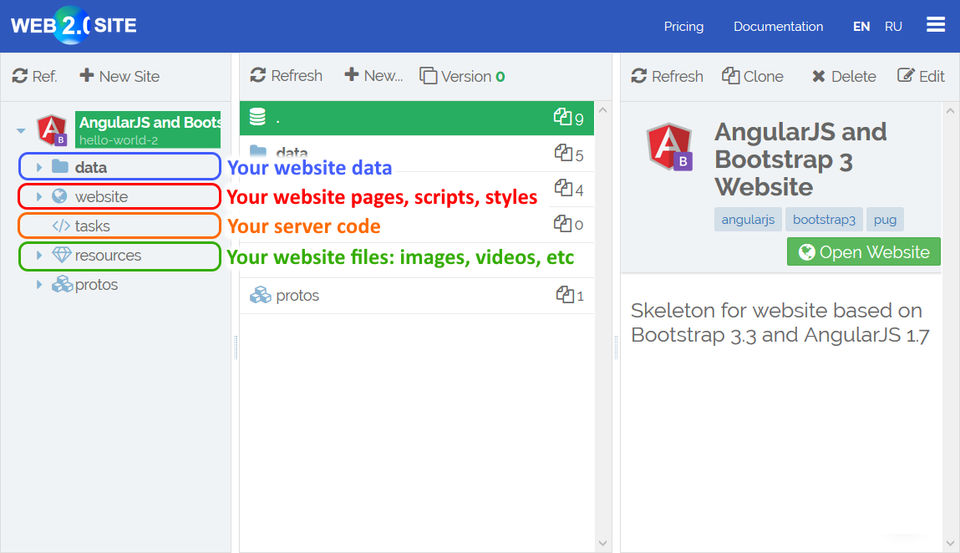Click the details panel scroll down arrow
Image resolution: width=960 pixels, height=553 pixels.
(950, 543)
